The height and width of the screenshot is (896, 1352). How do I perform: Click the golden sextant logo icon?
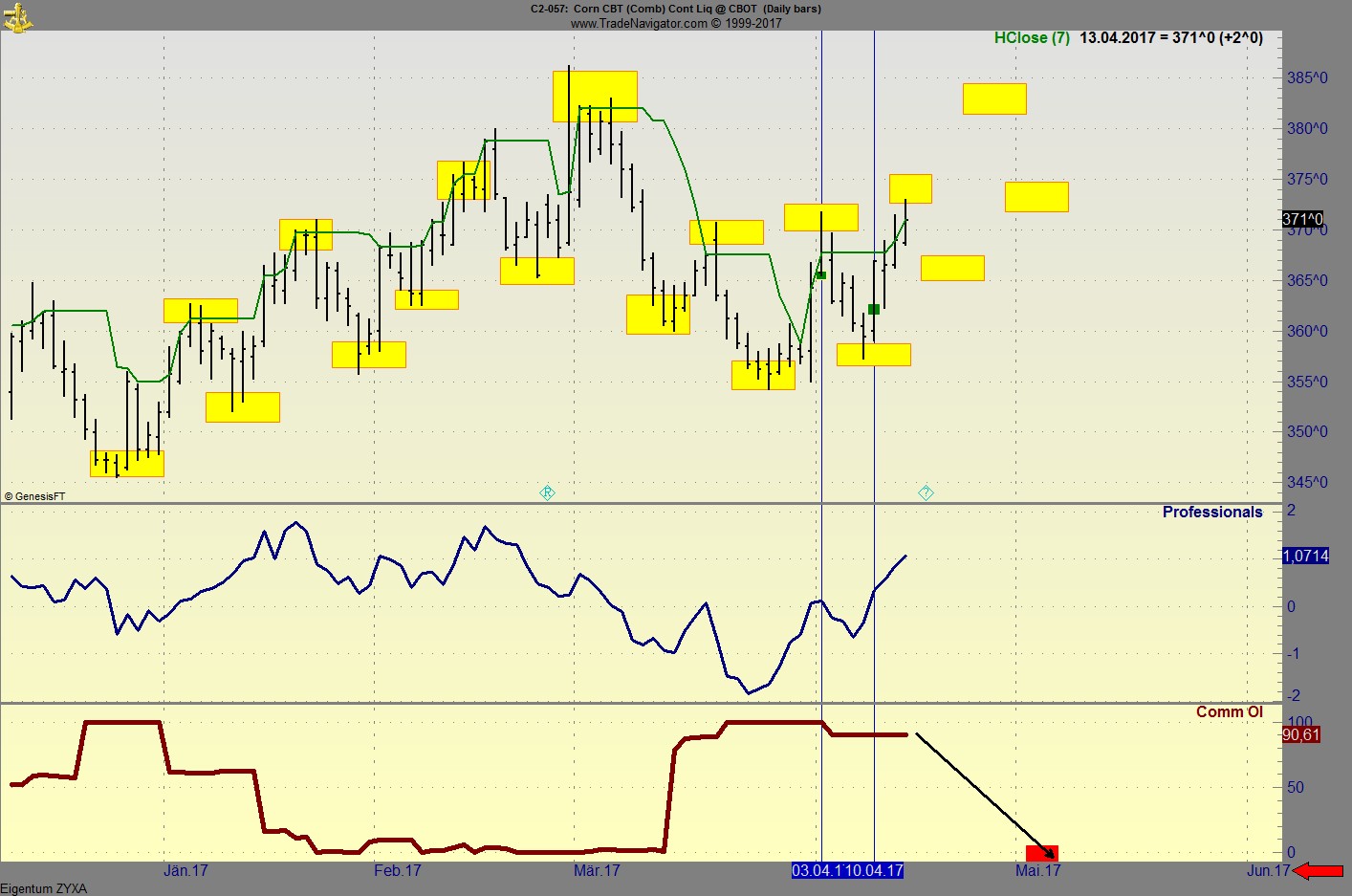(19, 17)
